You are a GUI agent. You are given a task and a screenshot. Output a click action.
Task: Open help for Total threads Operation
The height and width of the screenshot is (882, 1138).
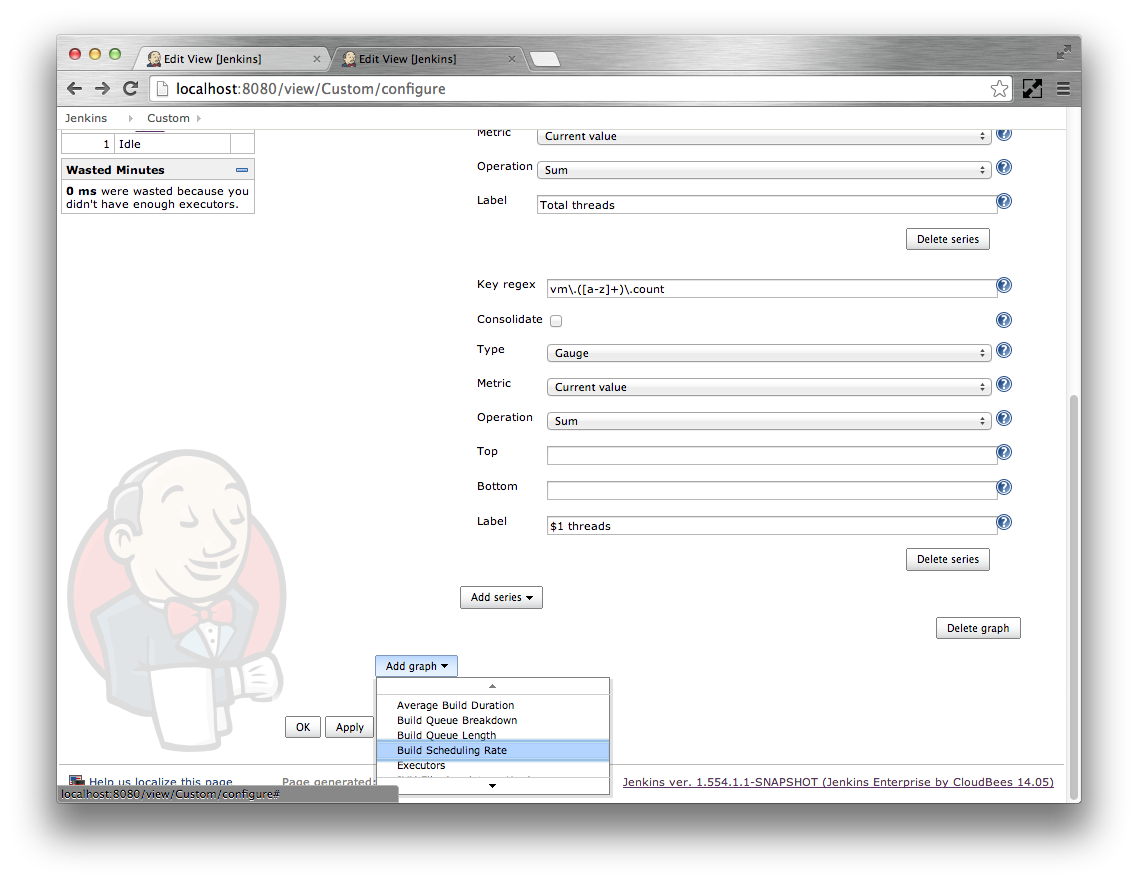[1004, 168]
